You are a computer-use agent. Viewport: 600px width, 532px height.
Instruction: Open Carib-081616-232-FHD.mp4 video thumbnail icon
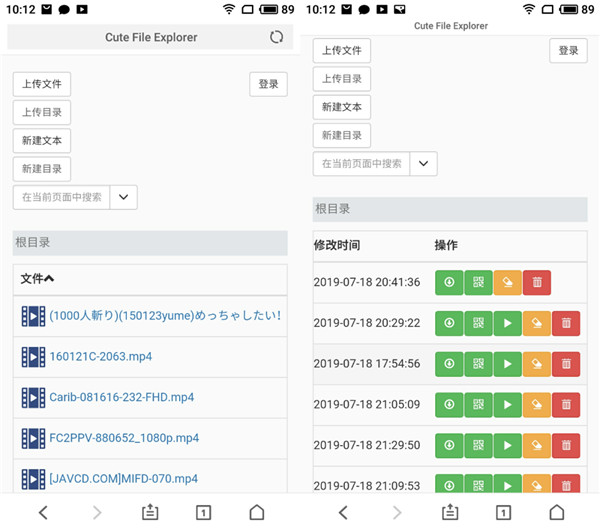[33, 397]
